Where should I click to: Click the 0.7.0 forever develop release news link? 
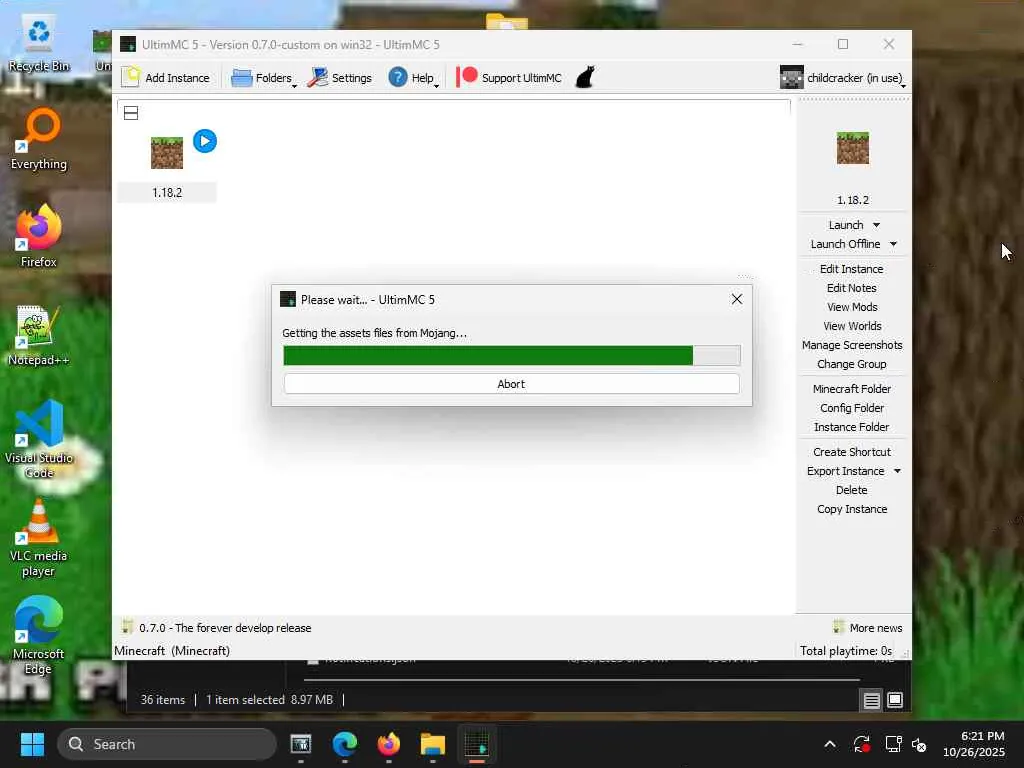click(x=225, y=628)
